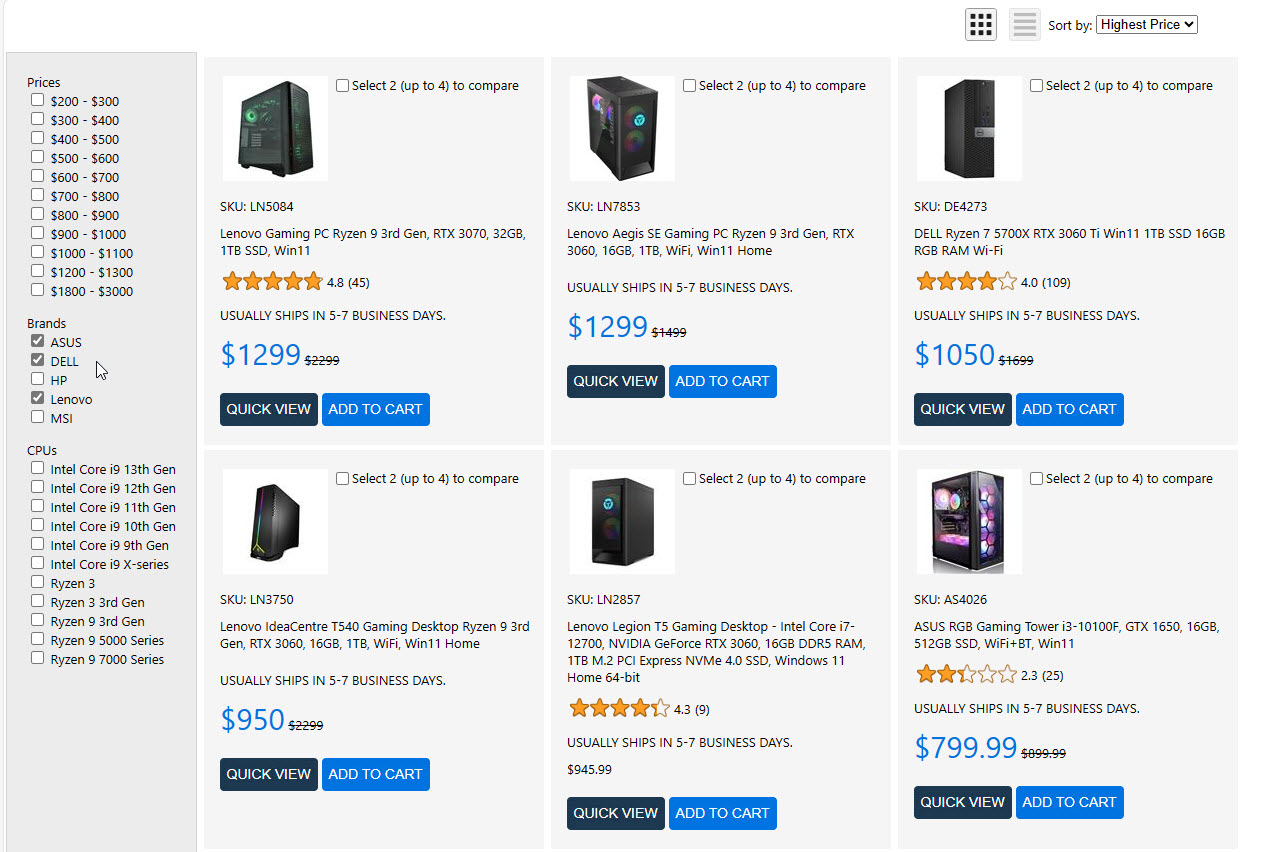Viewport: 1278px width, 852px height.
Task: Switch to grid view layout
Action: [x=980, y=24]
